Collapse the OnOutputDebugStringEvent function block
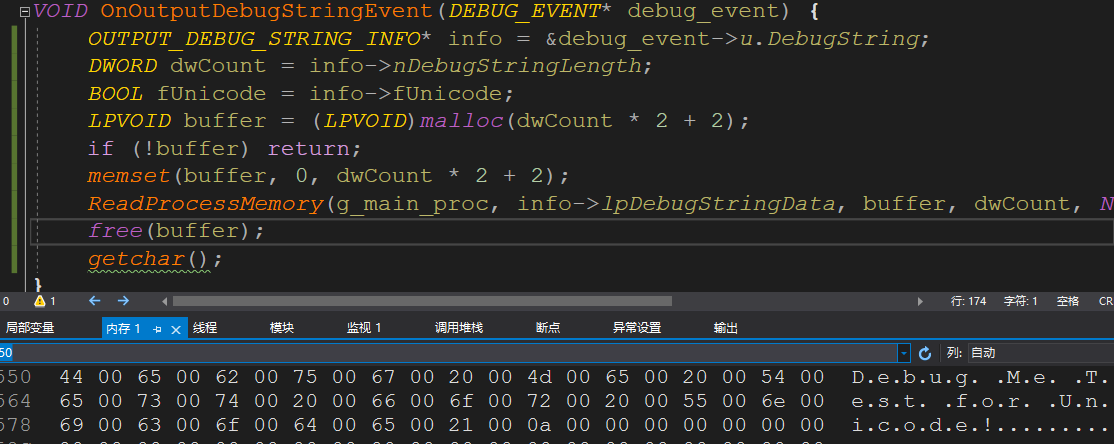The width and height of the screenshot is (1114, 444). click(x=25, y=11)
